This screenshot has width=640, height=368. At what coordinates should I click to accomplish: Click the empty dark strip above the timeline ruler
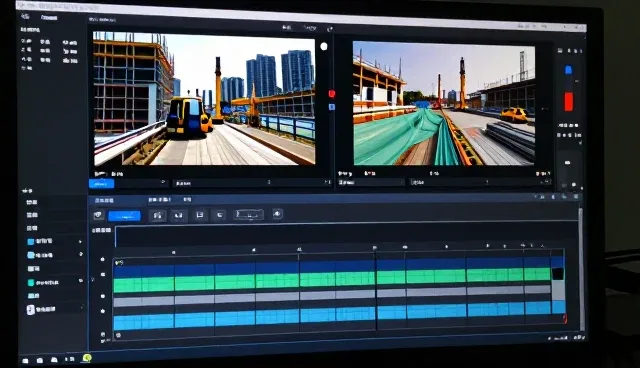click(x=346, y=235)
